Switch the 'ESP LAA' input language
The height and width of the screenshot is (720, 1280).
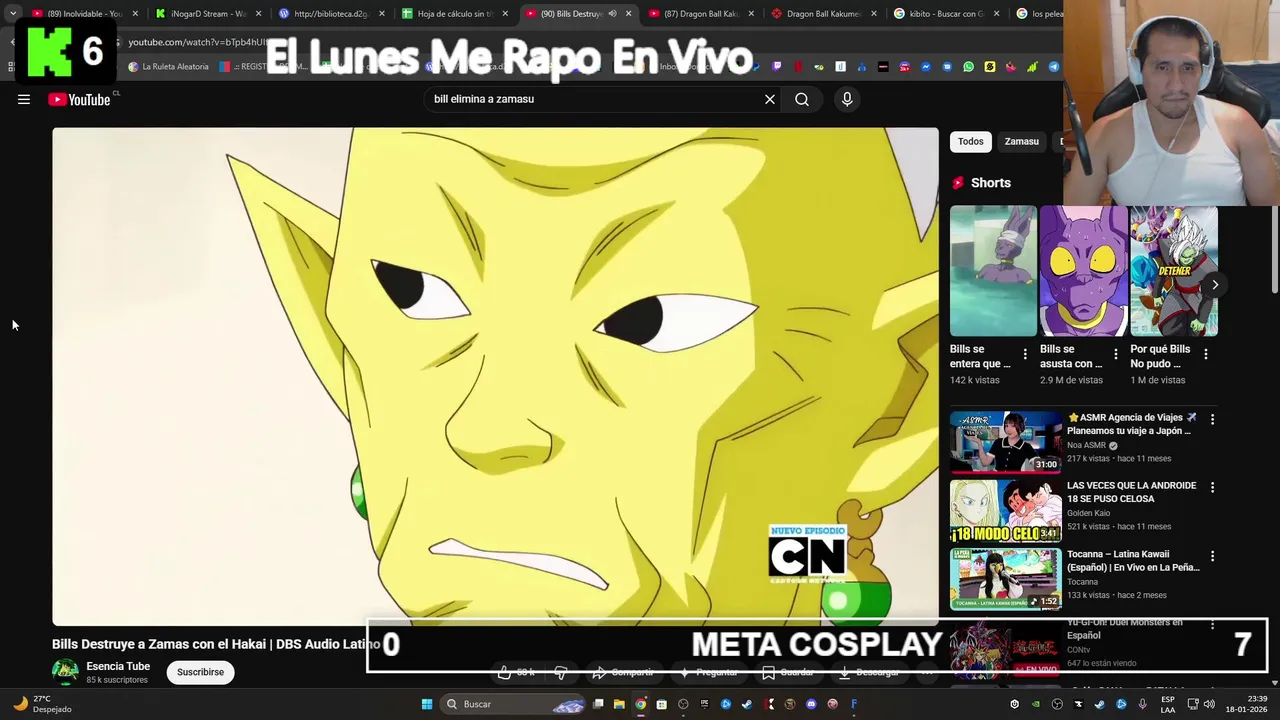pos(1168,704)
